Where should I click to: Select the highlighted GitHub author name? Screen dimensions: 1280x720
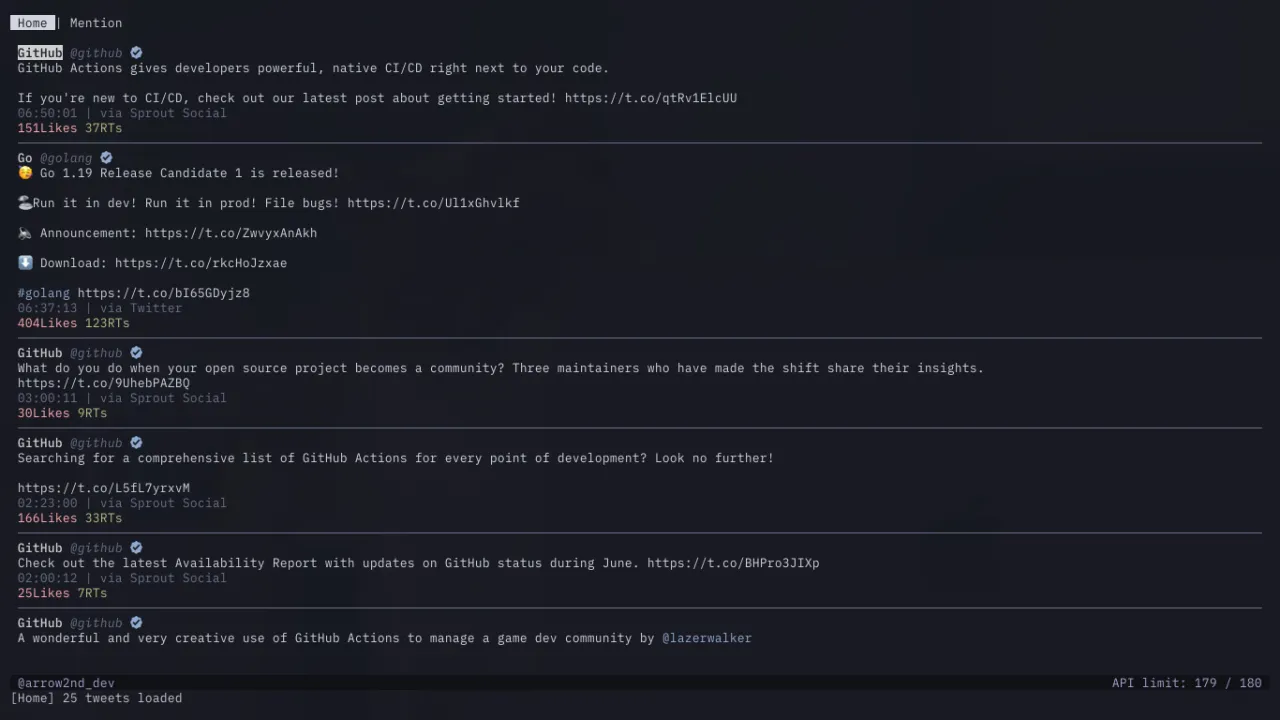[x=40, y=53]
